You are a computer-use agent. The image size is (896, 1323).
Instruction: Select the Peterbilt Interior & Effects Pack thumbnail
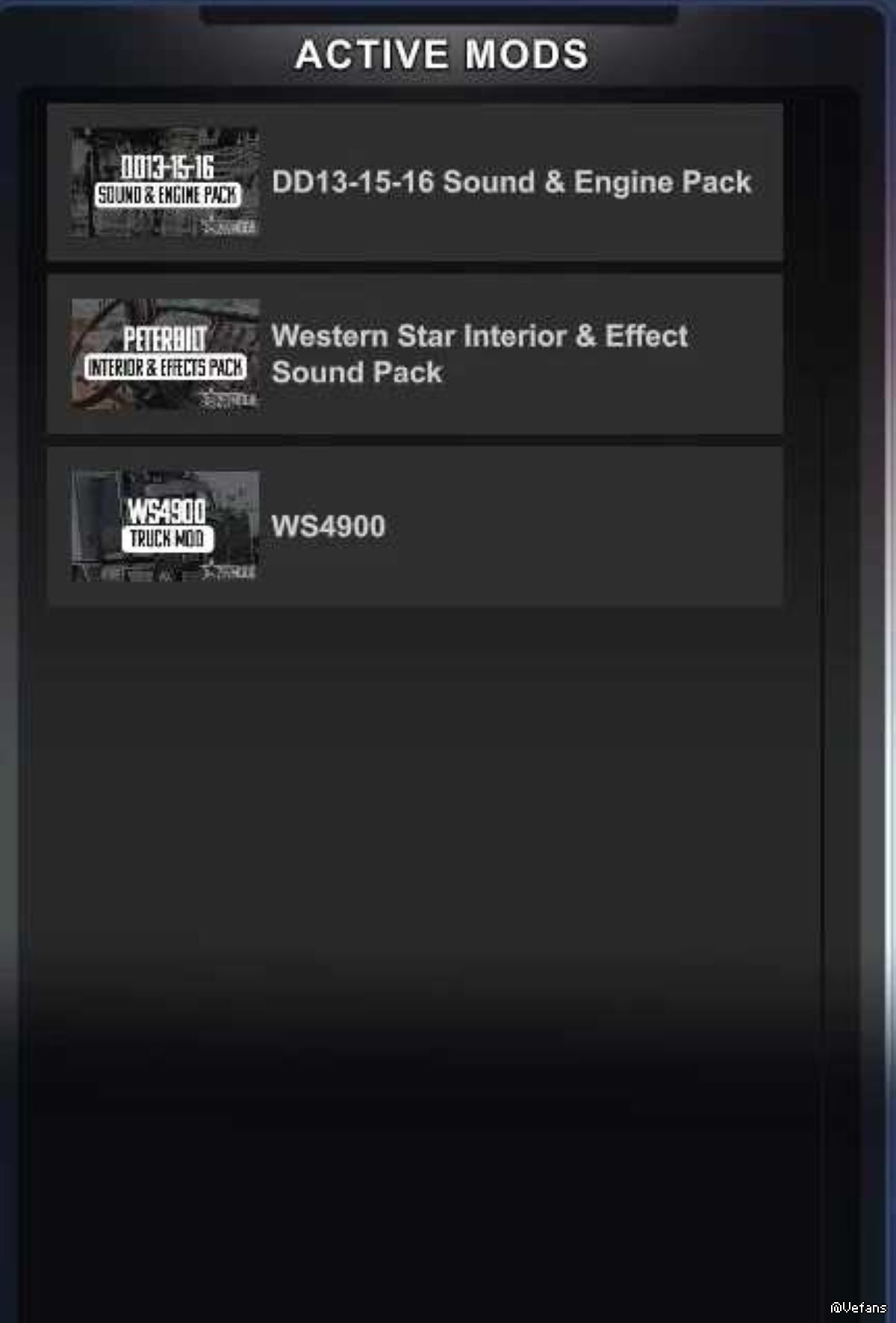point(165,355)
